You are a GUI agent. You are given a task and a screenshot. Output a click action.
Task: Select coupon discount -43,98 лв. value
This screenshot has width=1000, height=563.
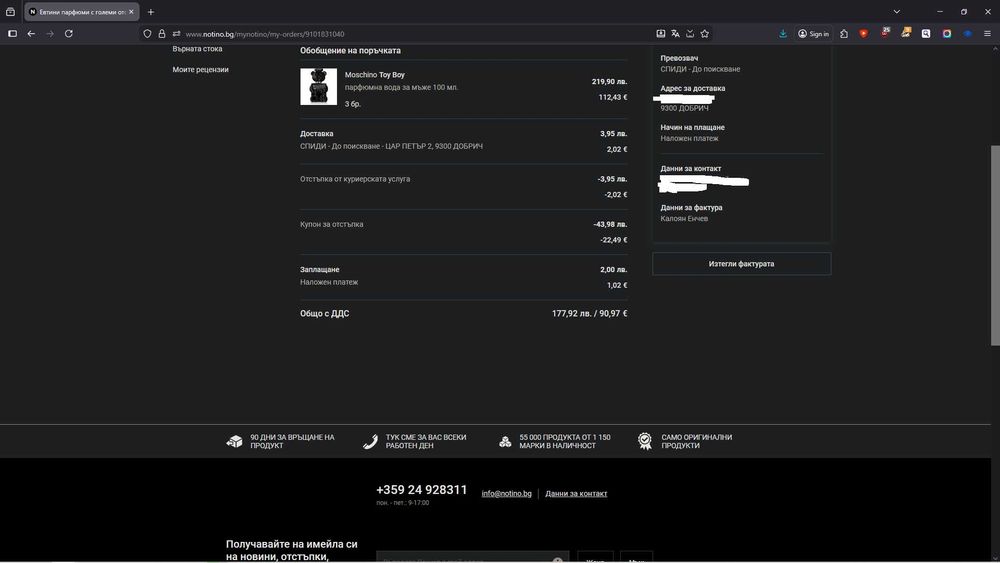(x=610, y=224)
